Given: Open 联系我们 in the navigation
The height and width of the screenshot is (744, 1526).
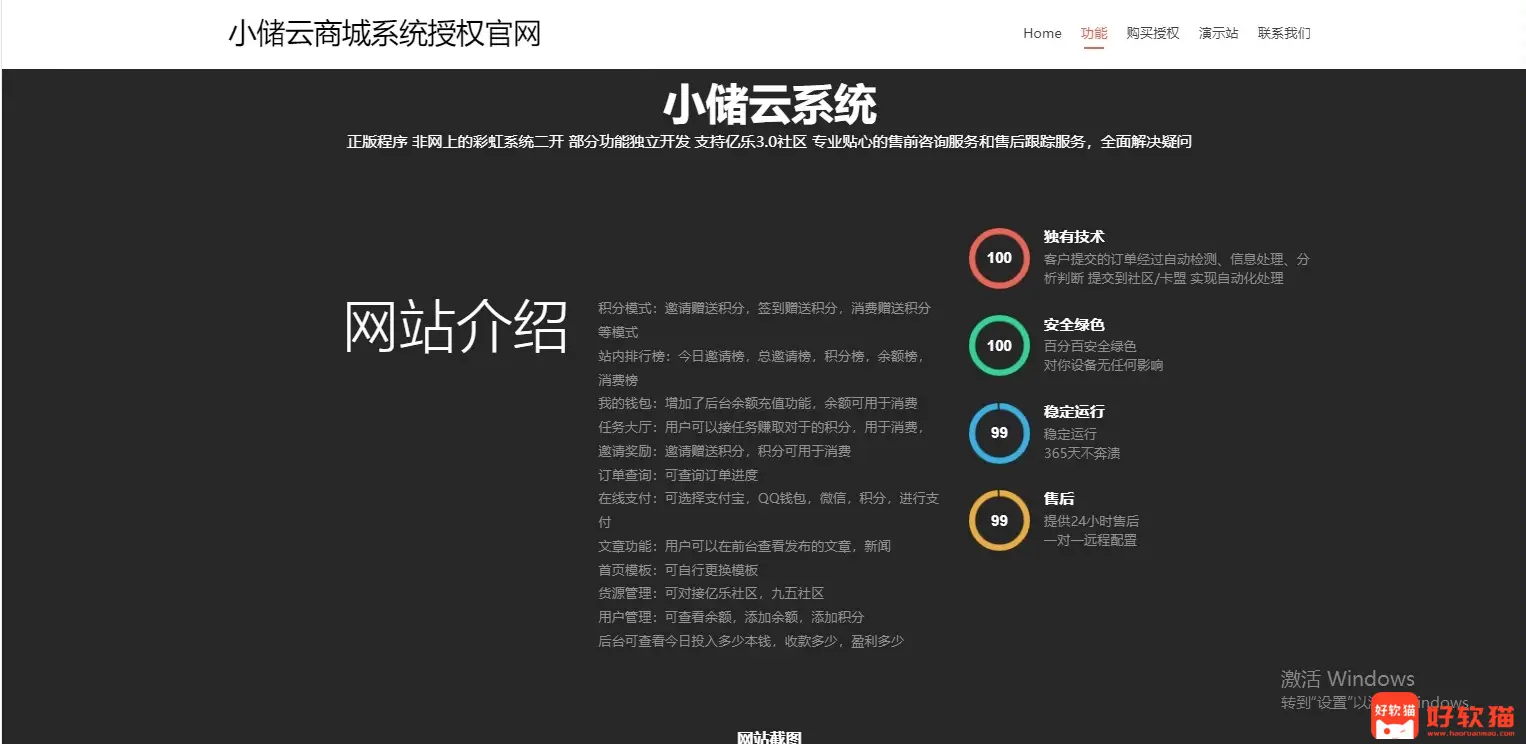Looking at the screenshot, I should point(1284,33).
